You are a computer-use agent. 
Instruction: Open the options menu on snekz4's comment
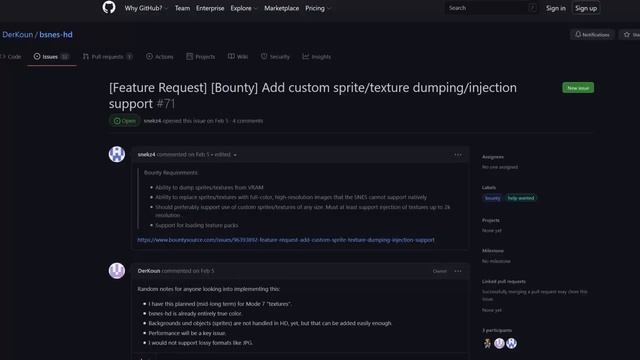pyautogui.click(x=458, y=155)
